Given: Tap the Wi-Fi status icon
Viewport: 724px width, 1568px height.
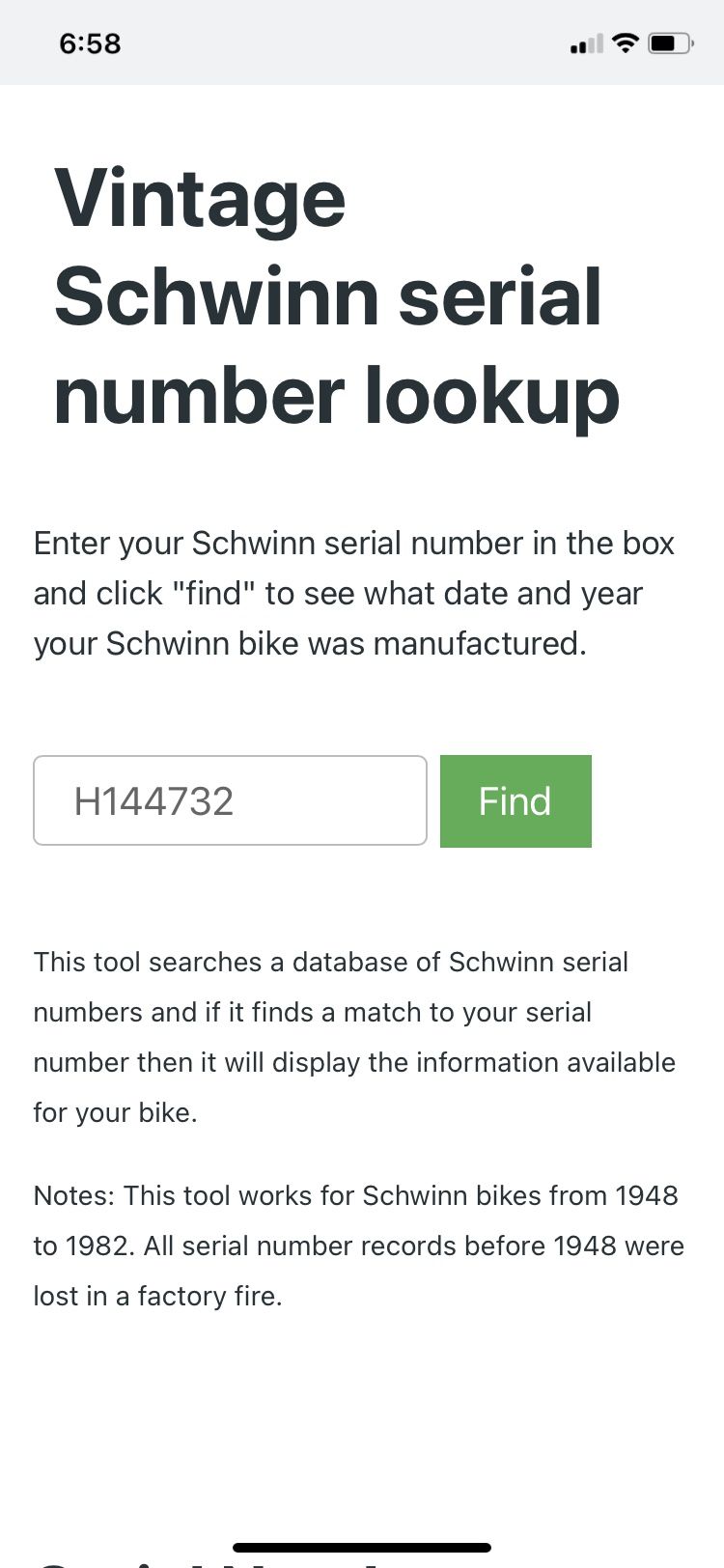Looking at the screenshot, I should pos(626,43).
